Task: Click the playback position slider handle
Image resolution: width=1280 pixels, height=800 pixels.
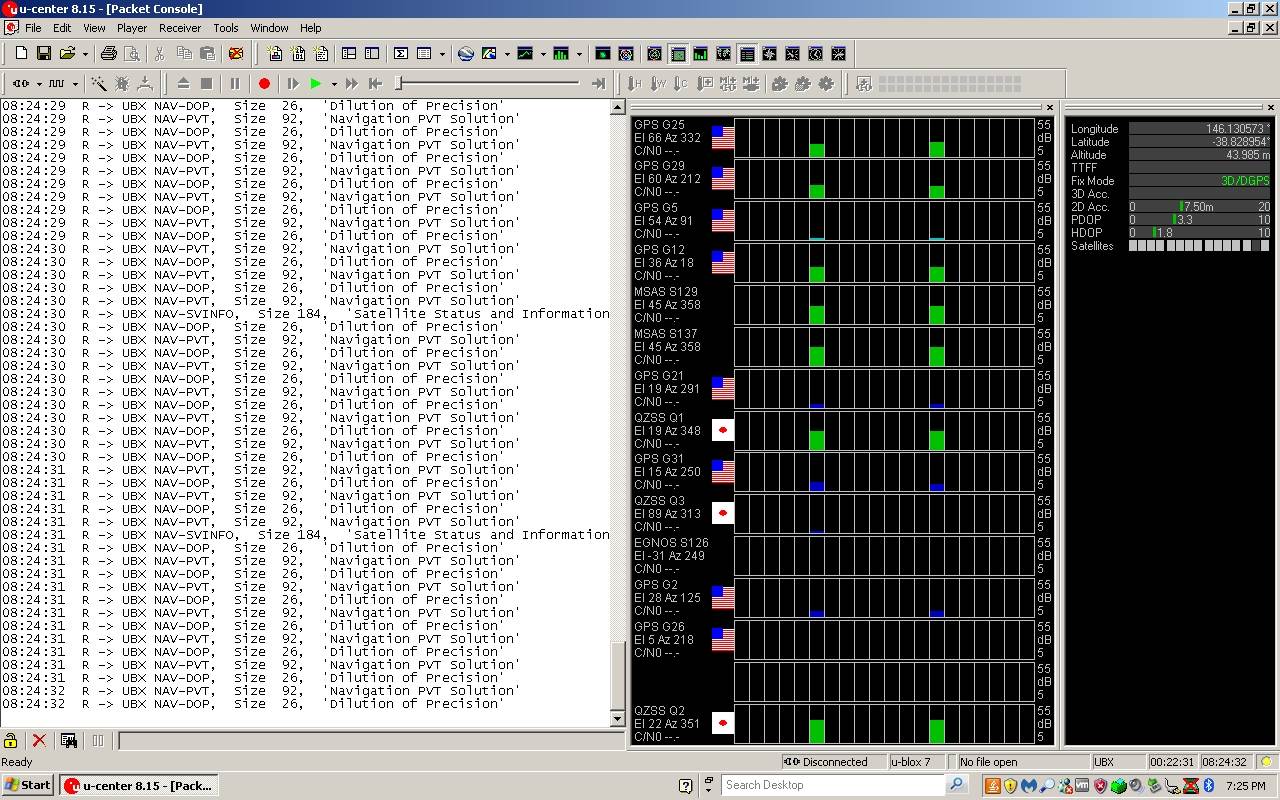Action: [x=399, y=84]
